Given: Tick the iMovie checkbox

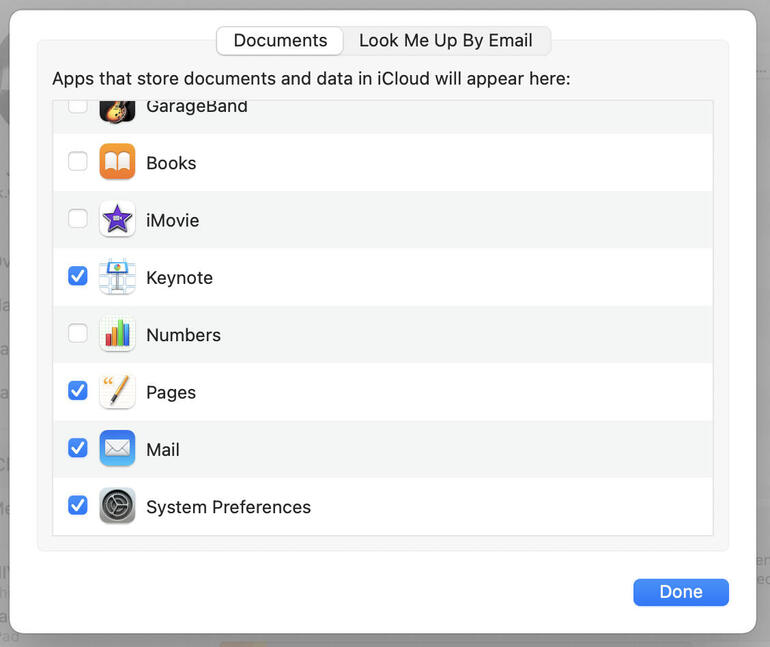Looking at the screenshot, I should 78,218.
